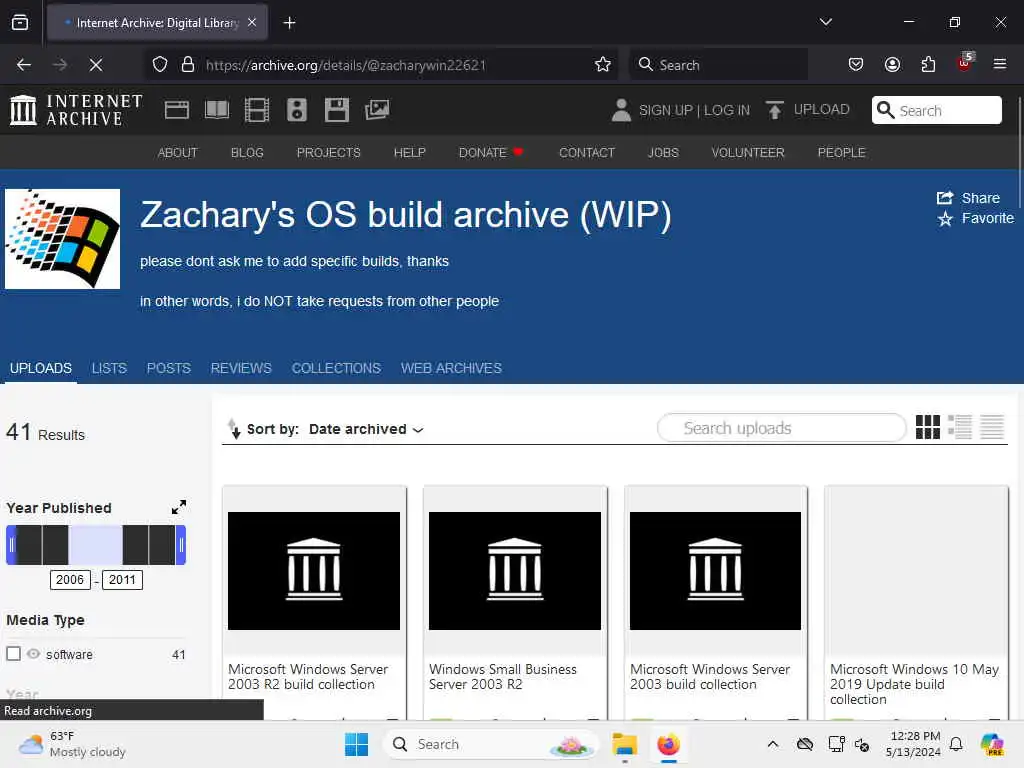Tick the software media type checkbox
The image size is (1024, 768).
coord(13,654)
